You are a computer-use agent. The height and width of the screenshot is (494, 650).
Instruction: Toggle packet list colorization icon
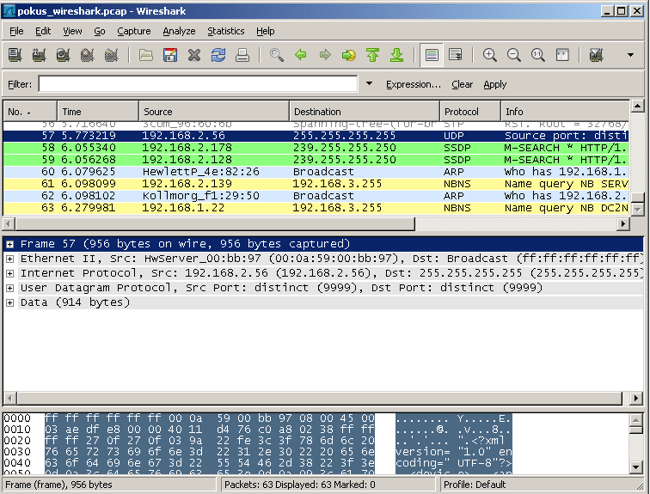pyautogui.click(x=432, y=55)
